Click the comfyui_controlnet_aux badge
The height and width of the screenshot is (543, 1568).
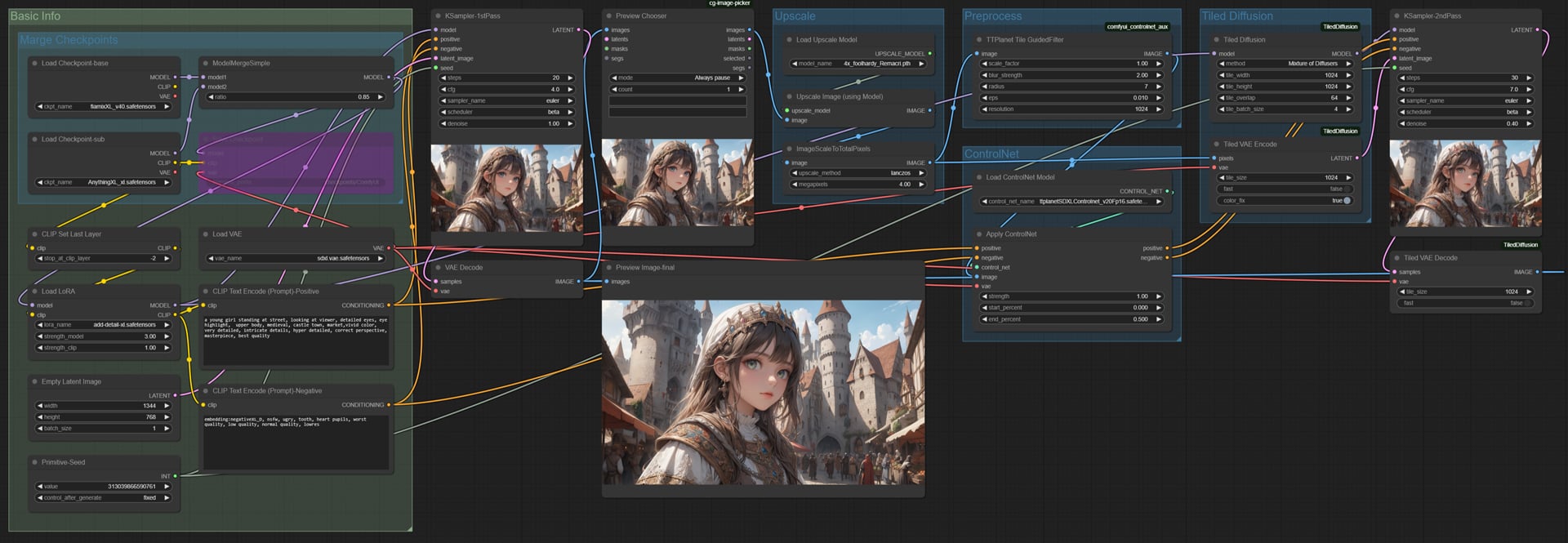pos(1137,26)
